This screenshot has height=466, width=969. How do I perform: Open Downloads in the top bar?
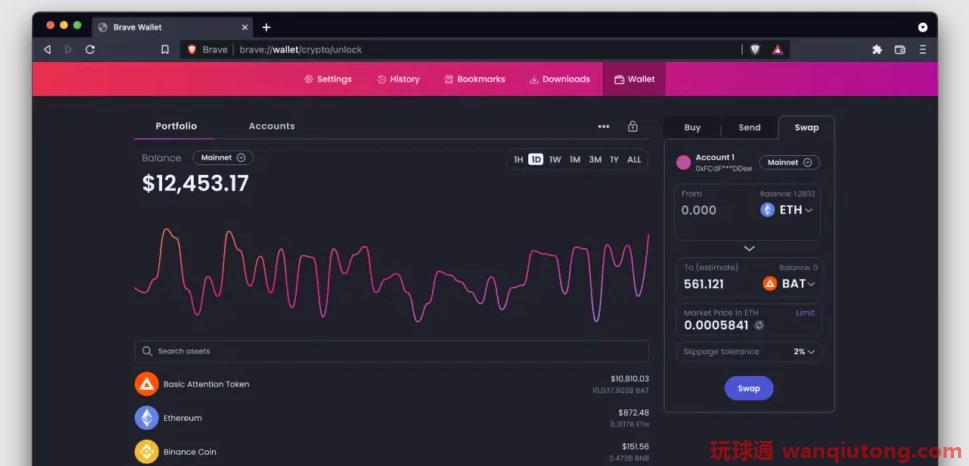pos(560,79)
